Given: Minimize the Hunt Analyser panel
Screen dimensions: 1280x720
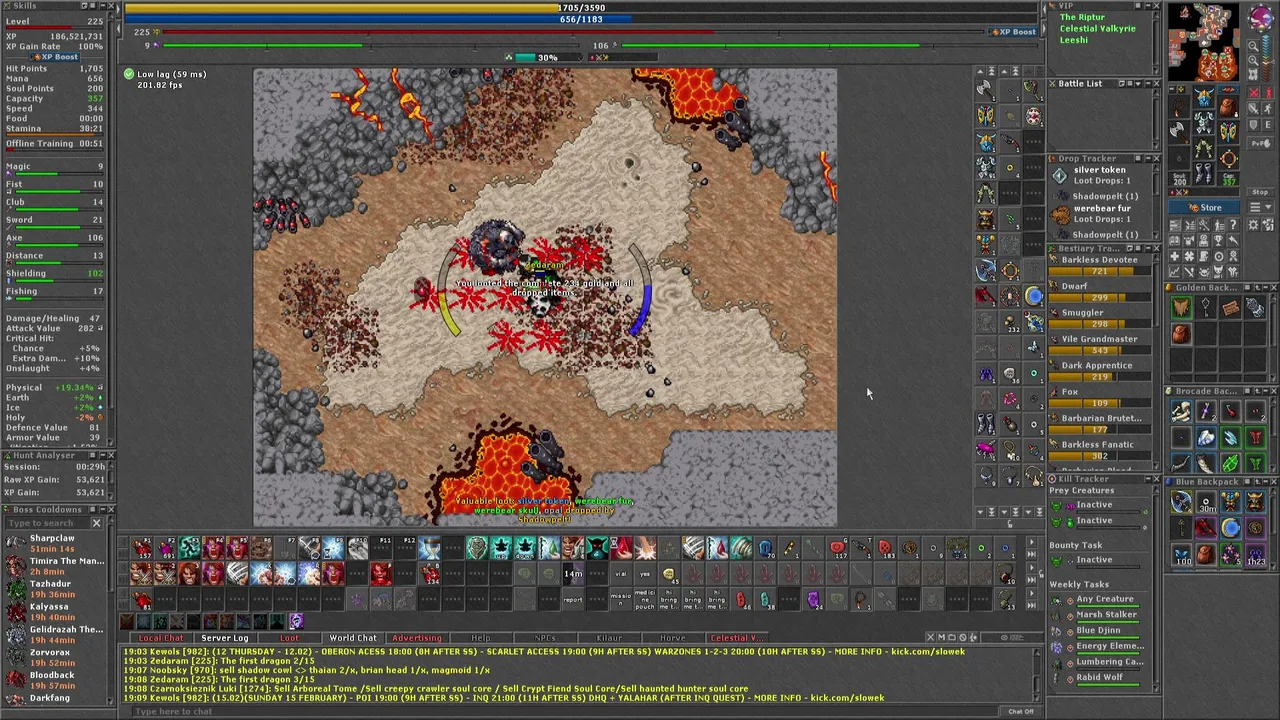Looking at the screenshot, I should point(103,455).
